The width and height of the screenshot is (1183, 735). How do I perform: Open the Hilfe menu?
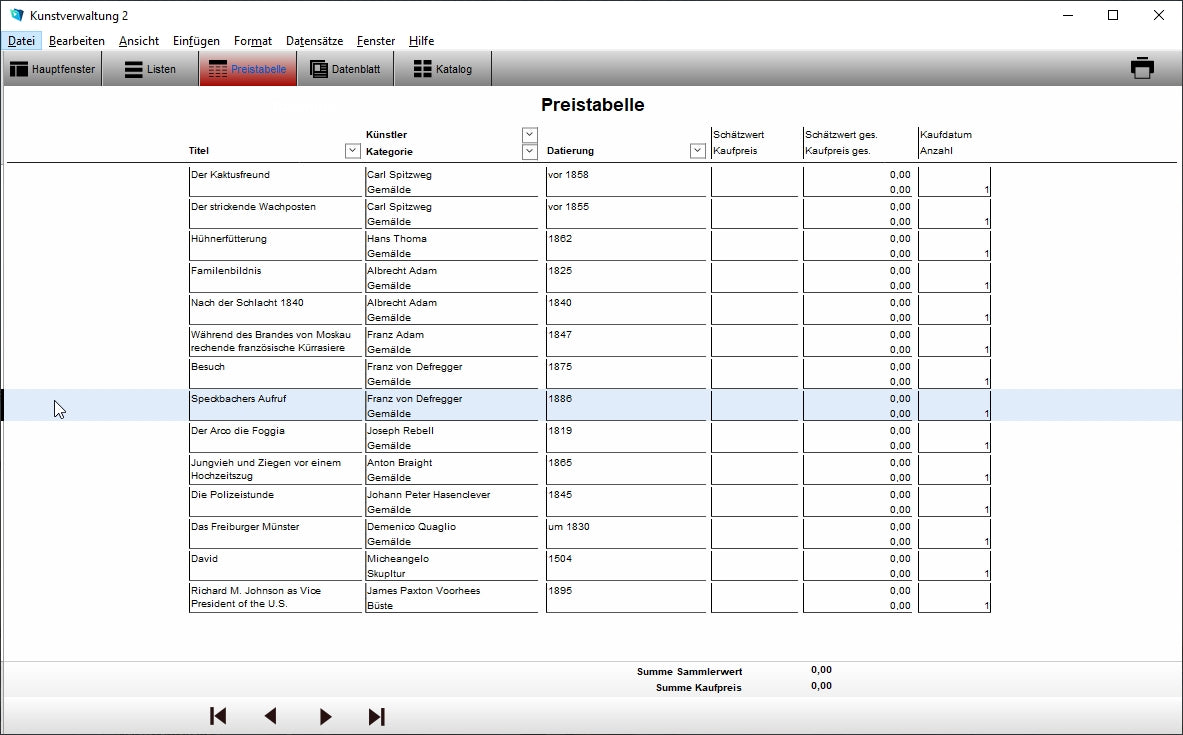[x=421, y=41]
